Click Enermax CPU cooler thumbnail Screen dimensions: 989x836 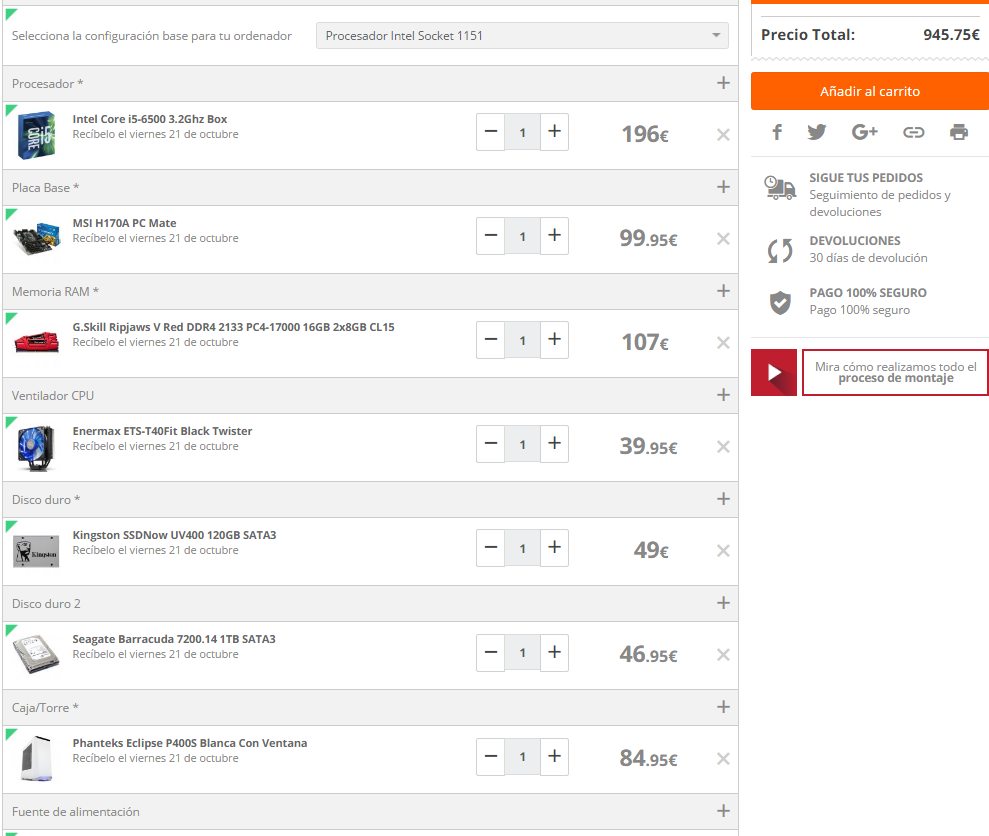pos(37,448)
